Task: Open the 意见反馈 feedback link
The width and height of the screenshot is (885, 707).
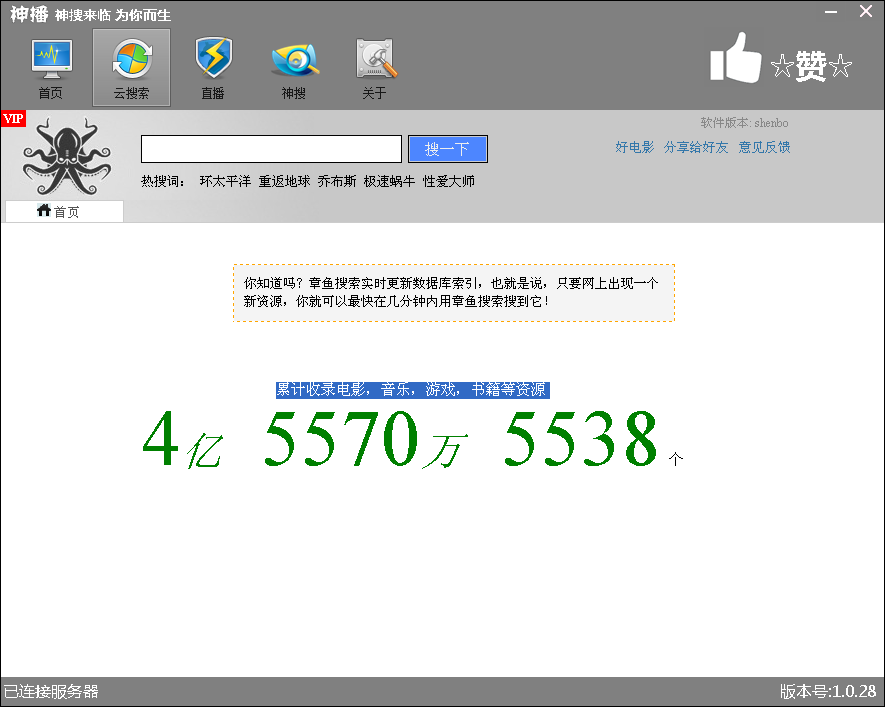Action: pyautogui.click(x=764, y=147)
